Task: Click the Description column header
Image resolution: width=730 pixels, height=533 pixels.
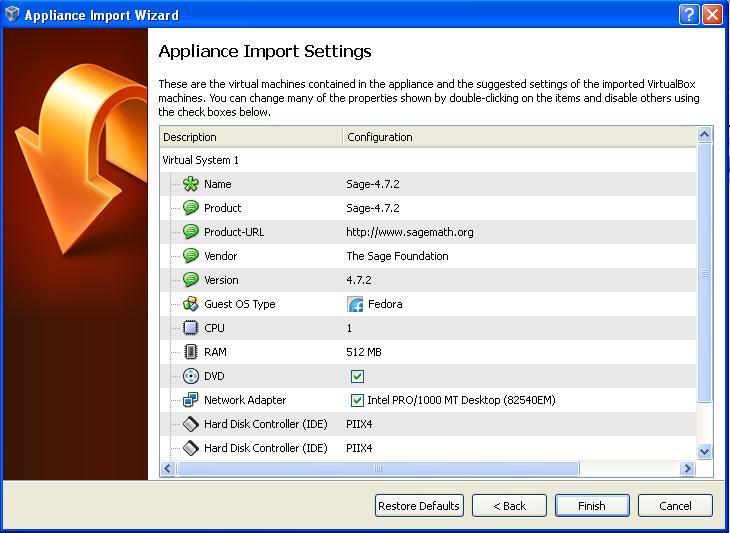Action: tap(250, 137)
